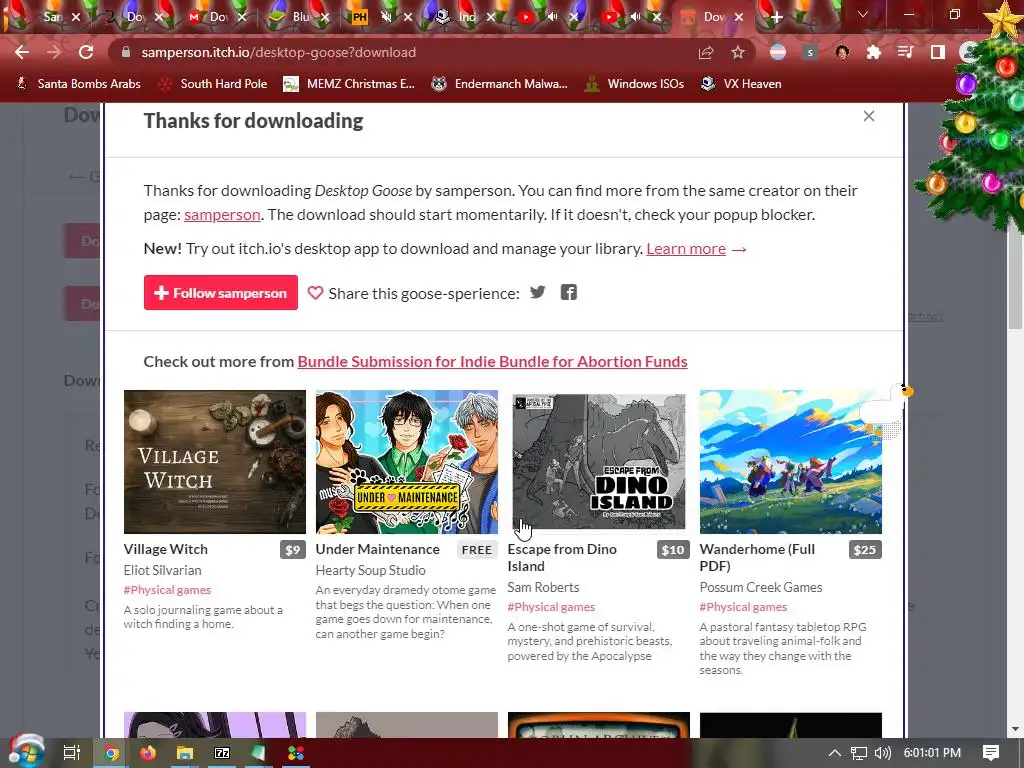Go back with the browser back arrow
Screen dimensions: 1024x768
(x=22, y=52)
